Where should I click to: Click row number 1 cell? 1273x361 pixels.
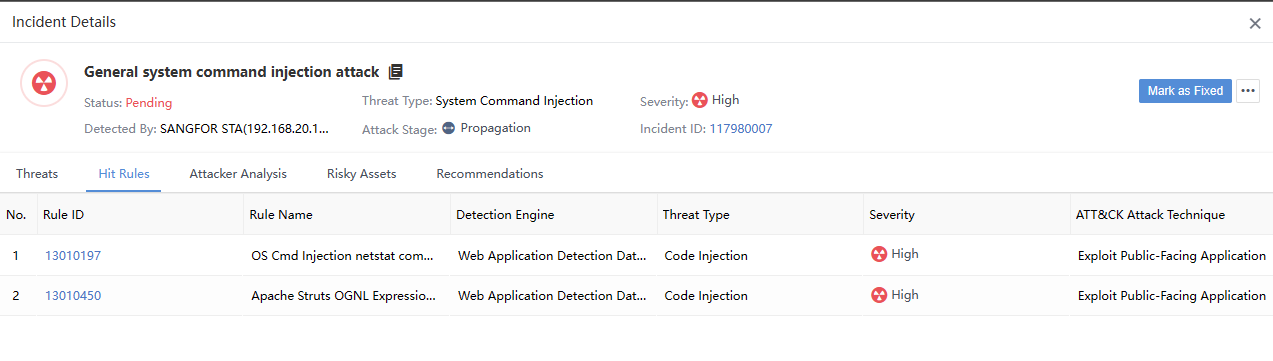pyautogui.click(x=16, y=256)
